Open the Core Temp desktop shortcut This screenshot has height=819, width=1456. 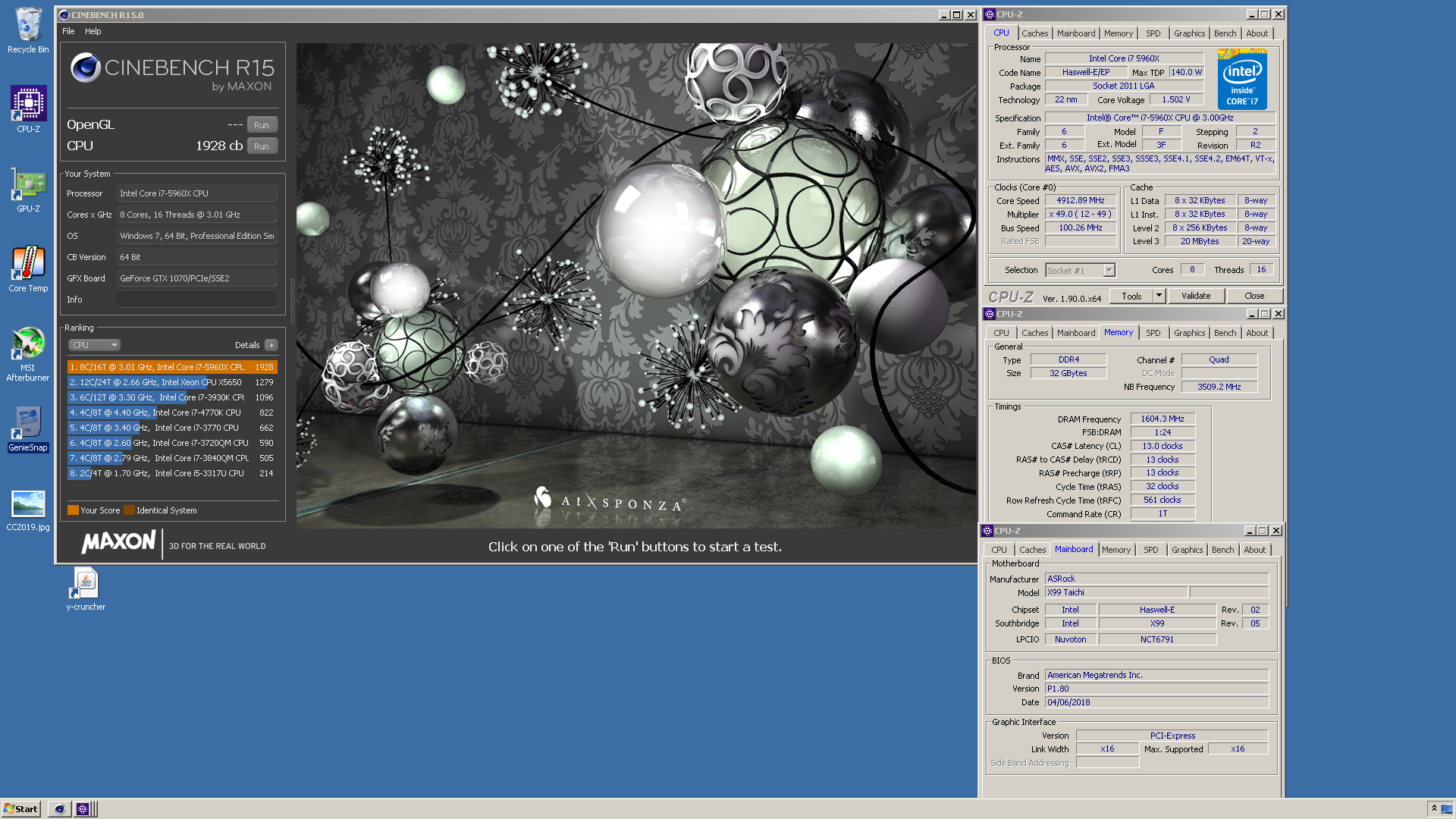pos(28,269)
